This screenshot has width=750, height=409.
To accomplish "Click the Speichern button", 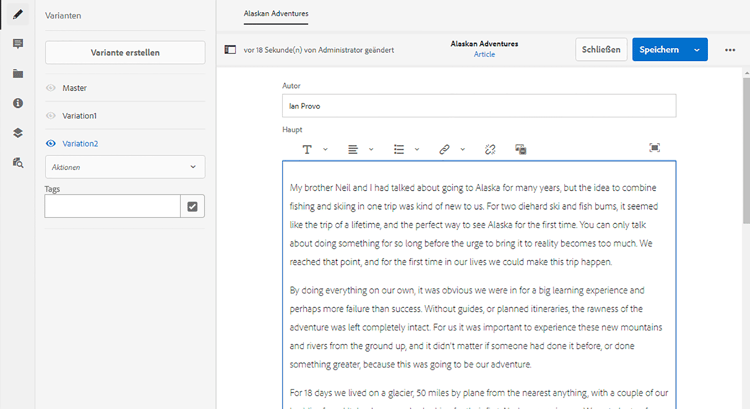I will pos(659,50).
